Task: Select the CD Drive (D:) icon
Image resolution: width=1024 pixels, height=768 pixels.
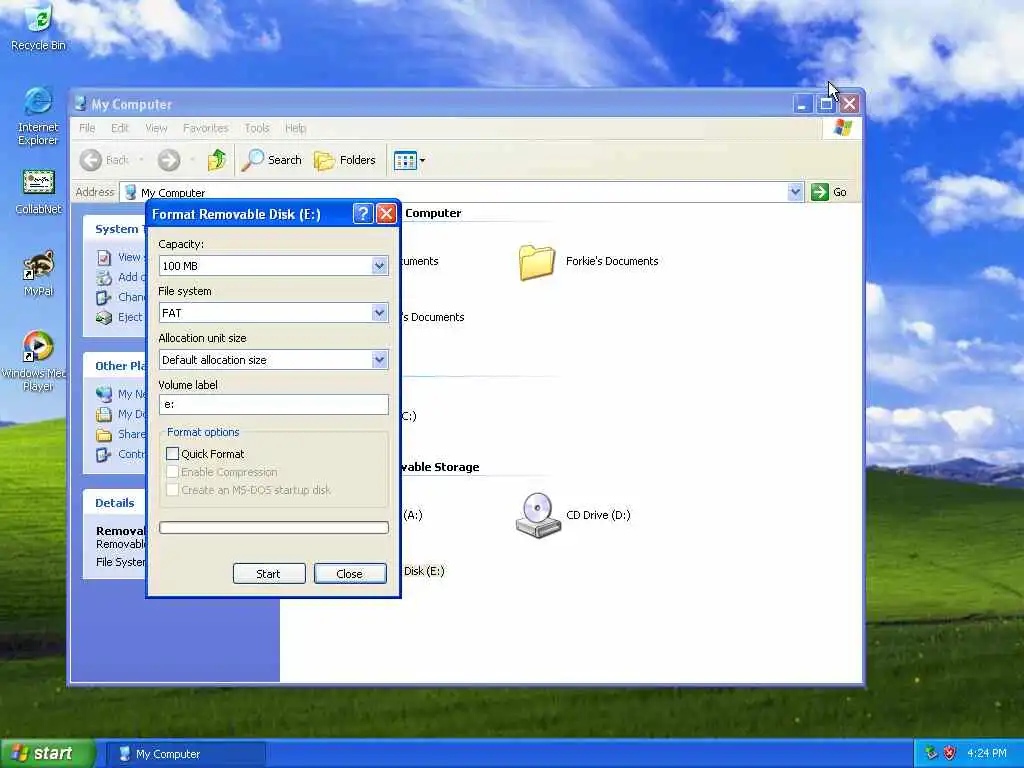Action: 538,515
